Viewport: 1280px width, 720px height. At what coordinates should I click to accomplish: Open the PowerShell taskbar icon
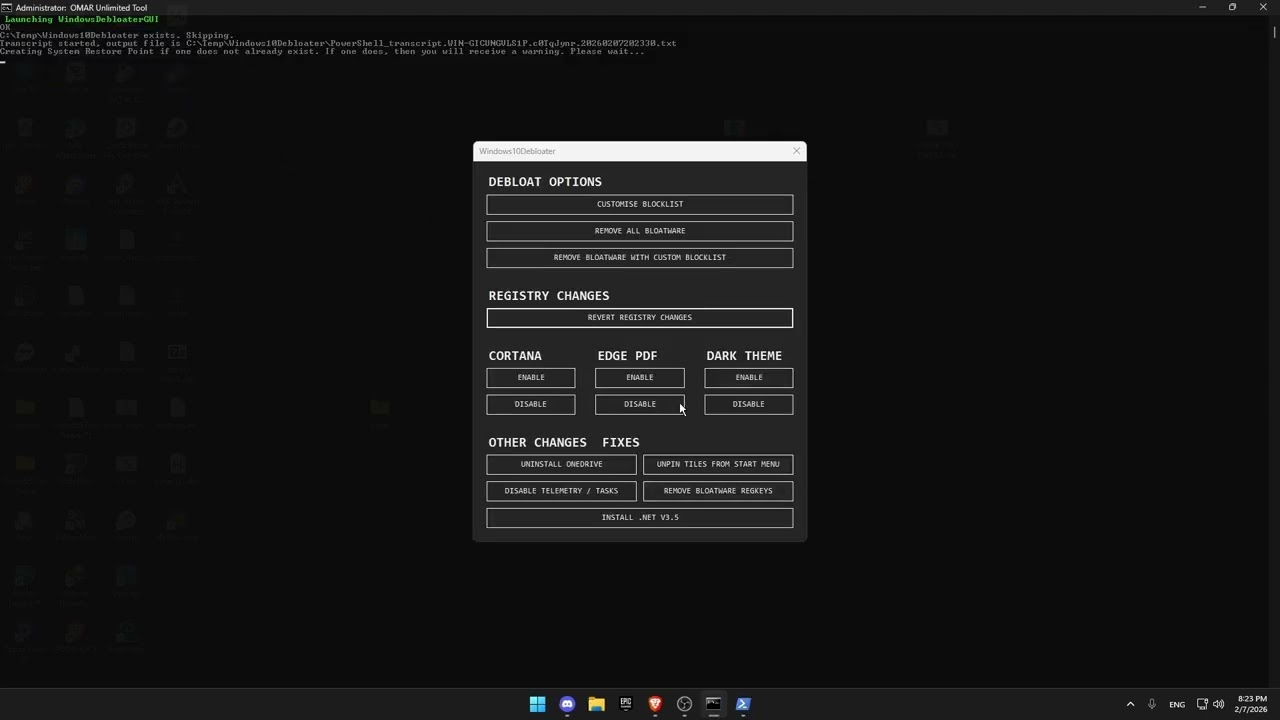(743, 704)
